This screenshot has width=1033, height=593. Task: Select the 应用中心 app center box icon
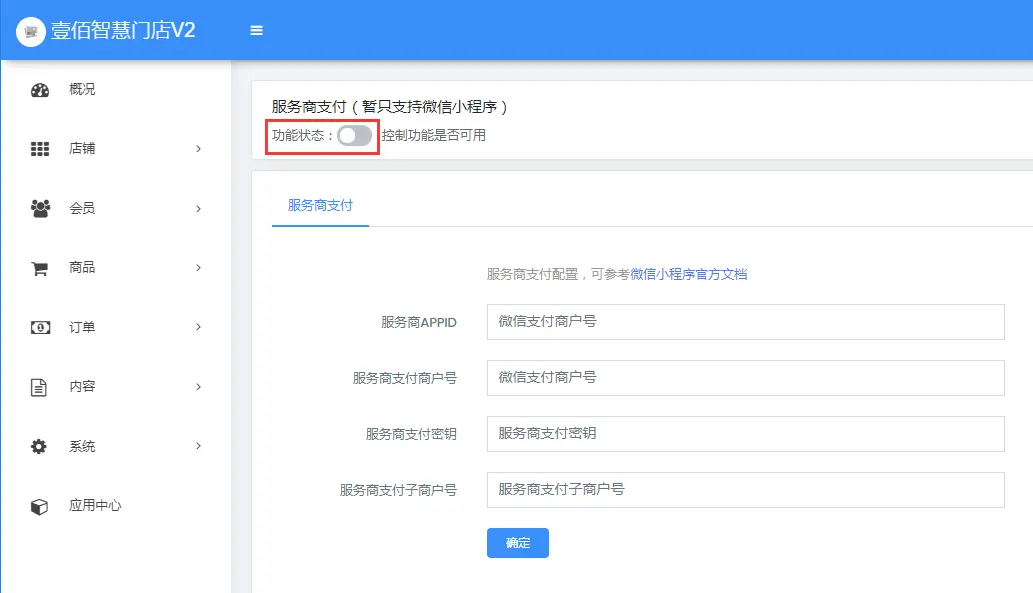point(39,505)
